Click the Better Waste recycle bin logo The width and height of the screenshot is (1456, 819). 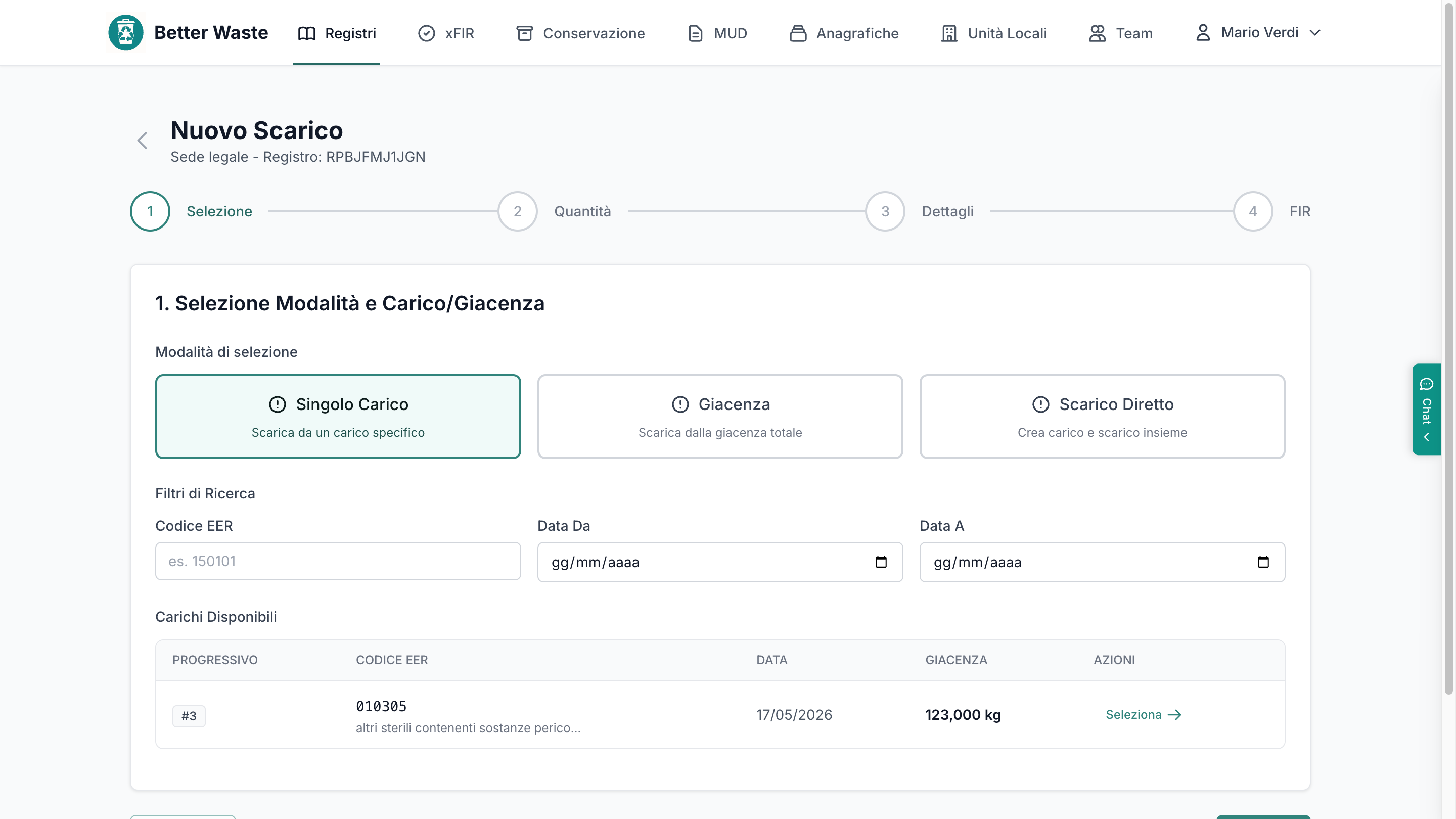pyautogui.click(x=125, y=33)
